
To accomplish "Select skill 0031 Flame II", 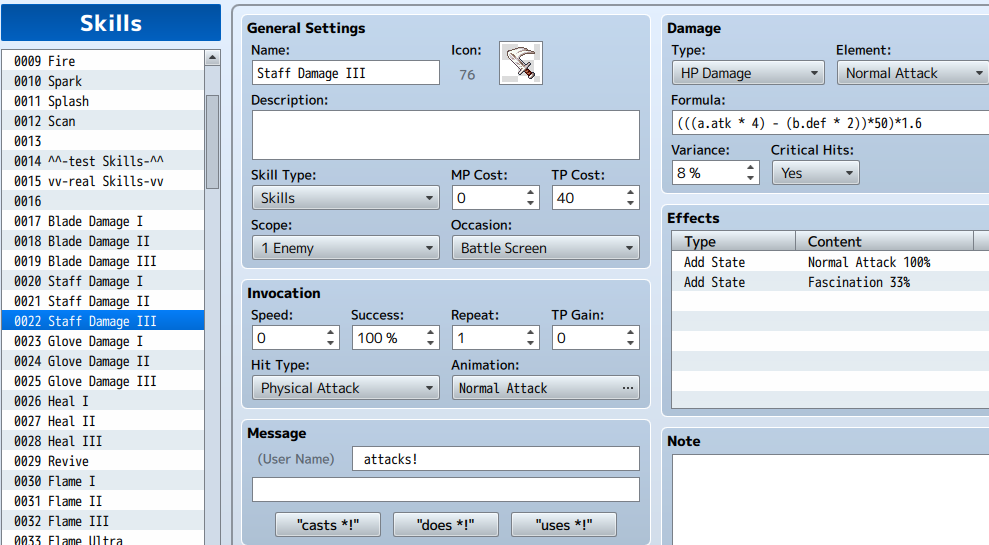I will (103, 501).
